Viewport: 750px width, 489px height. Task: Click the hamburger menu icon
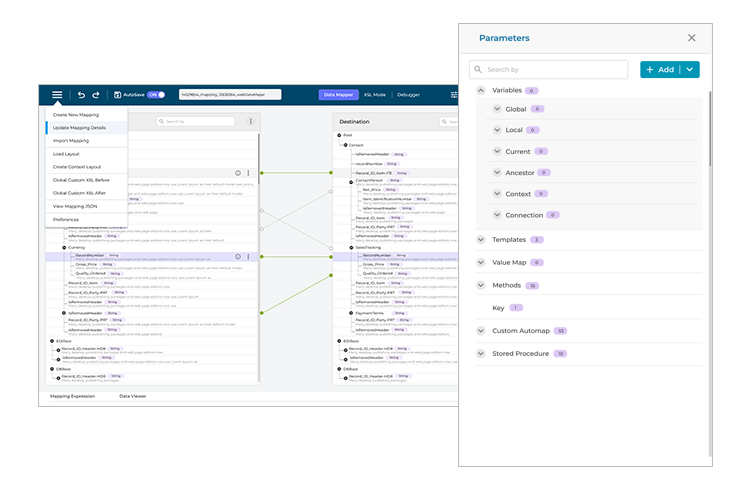pos(57,95)
